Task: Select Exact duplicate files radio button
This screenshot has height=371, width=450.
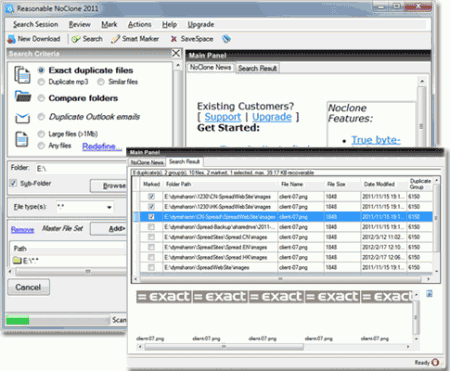Action: pos(41,70)
